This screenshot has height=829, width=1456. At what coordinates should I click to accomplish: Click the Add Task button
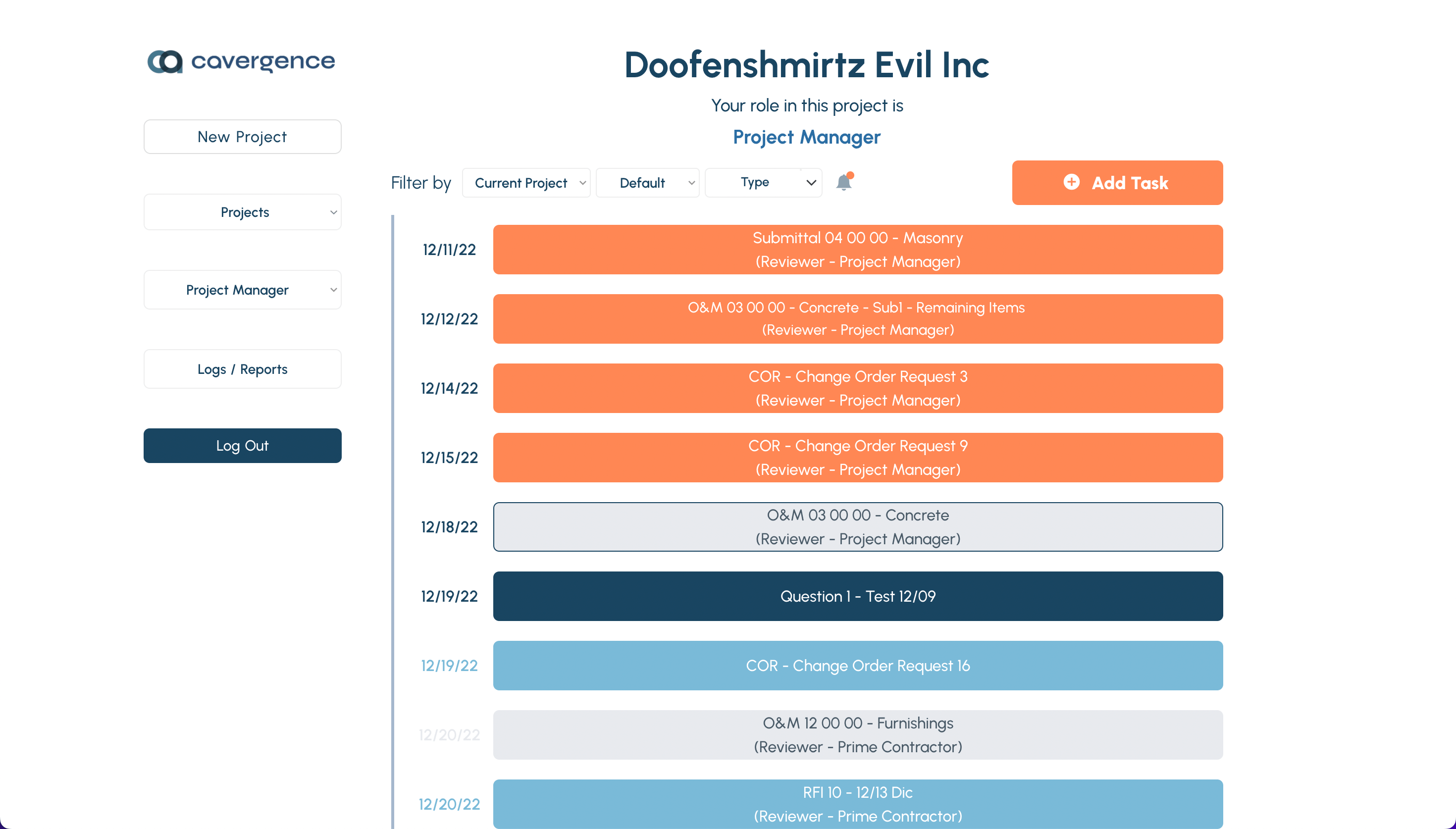click(x=1117, y=183)
